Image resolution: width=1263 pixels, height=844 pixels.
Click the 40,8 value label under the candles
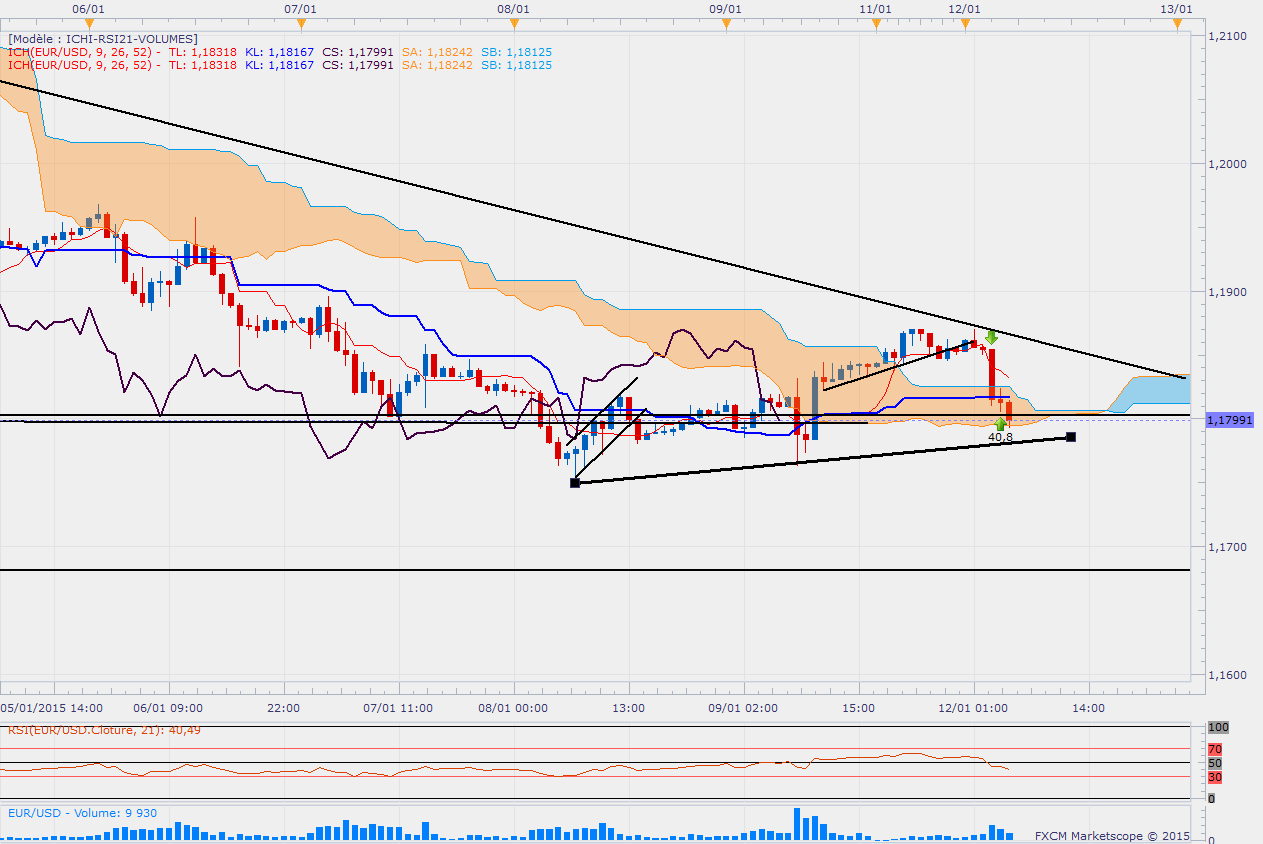click(1000, 437)
